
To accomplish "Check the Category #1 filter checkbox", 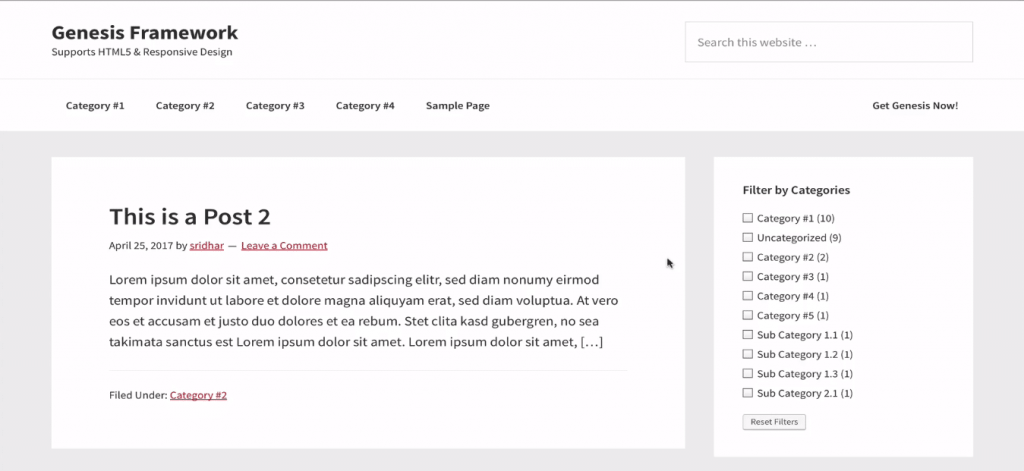I will [x=747, y=218].
